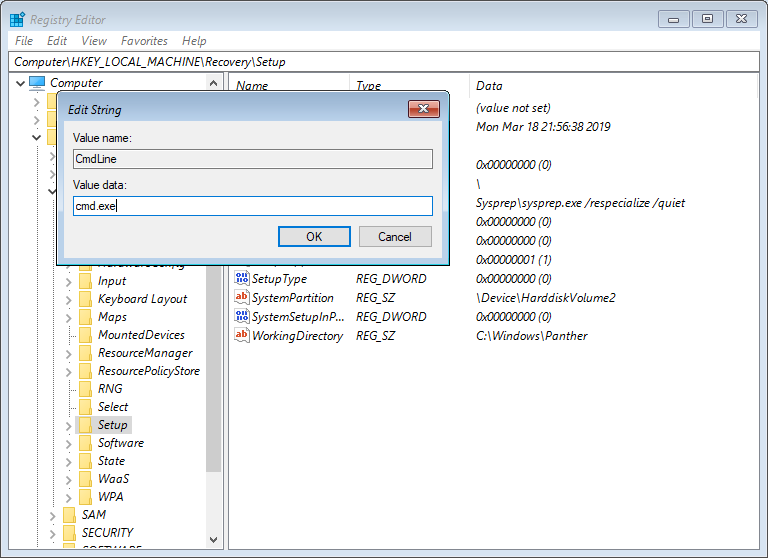Open the View menu
The width and height of the screenshot is (768, 558).
[94, 41]
